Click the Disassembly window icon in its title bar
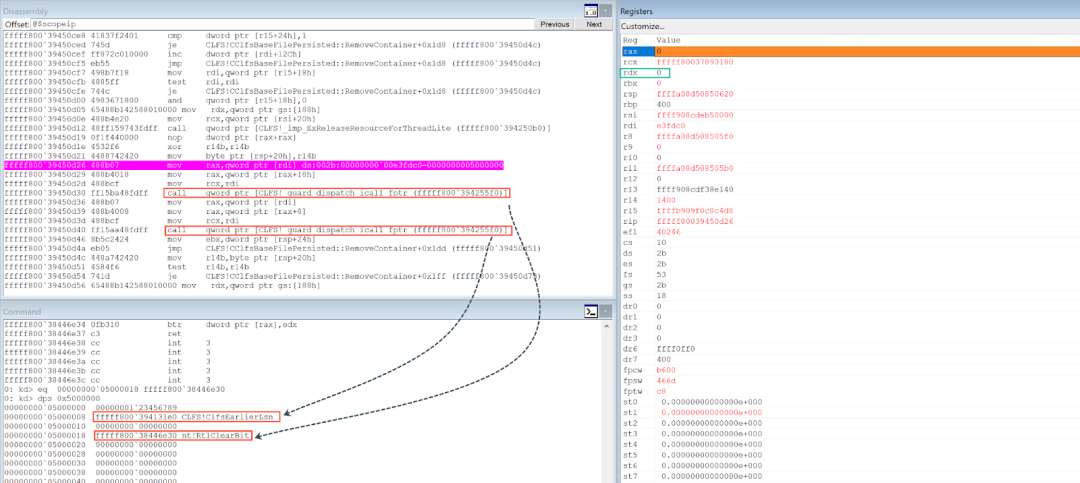The width and height of the screenshot is (1080, 483). pos(590,9)
